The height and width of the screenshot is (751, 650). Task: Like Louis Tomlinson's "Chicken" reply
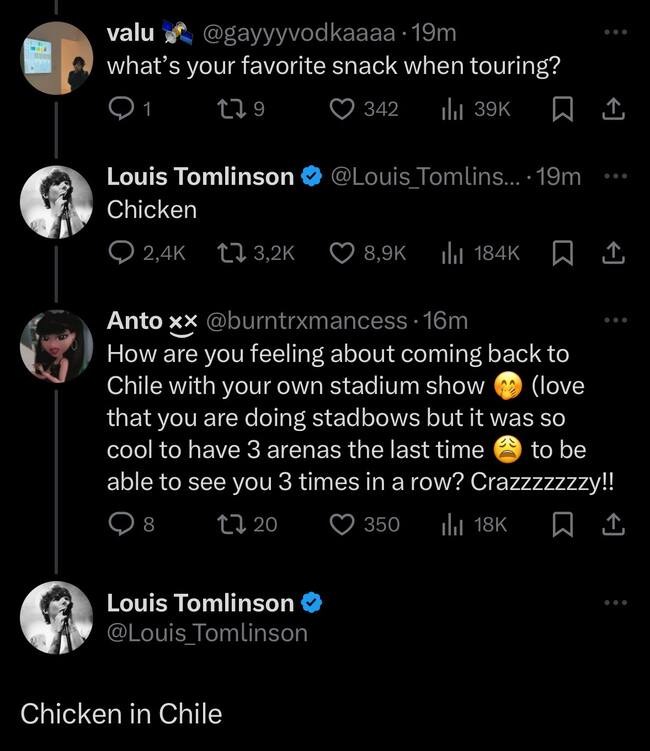coord(343,253)
